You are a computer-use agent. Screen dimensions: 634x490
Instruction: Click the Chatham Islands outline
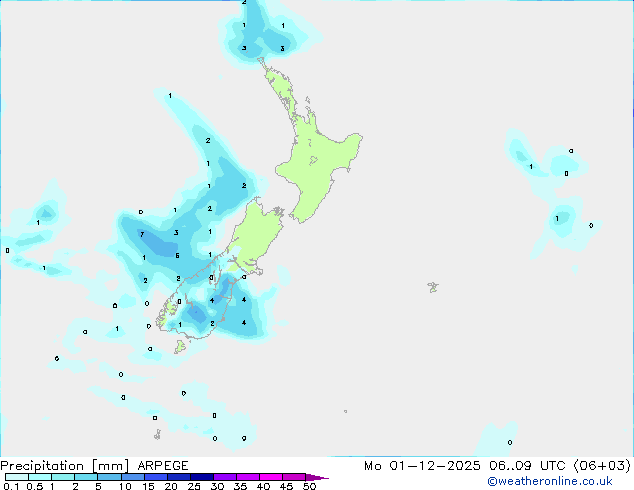(x=433, y=287)
